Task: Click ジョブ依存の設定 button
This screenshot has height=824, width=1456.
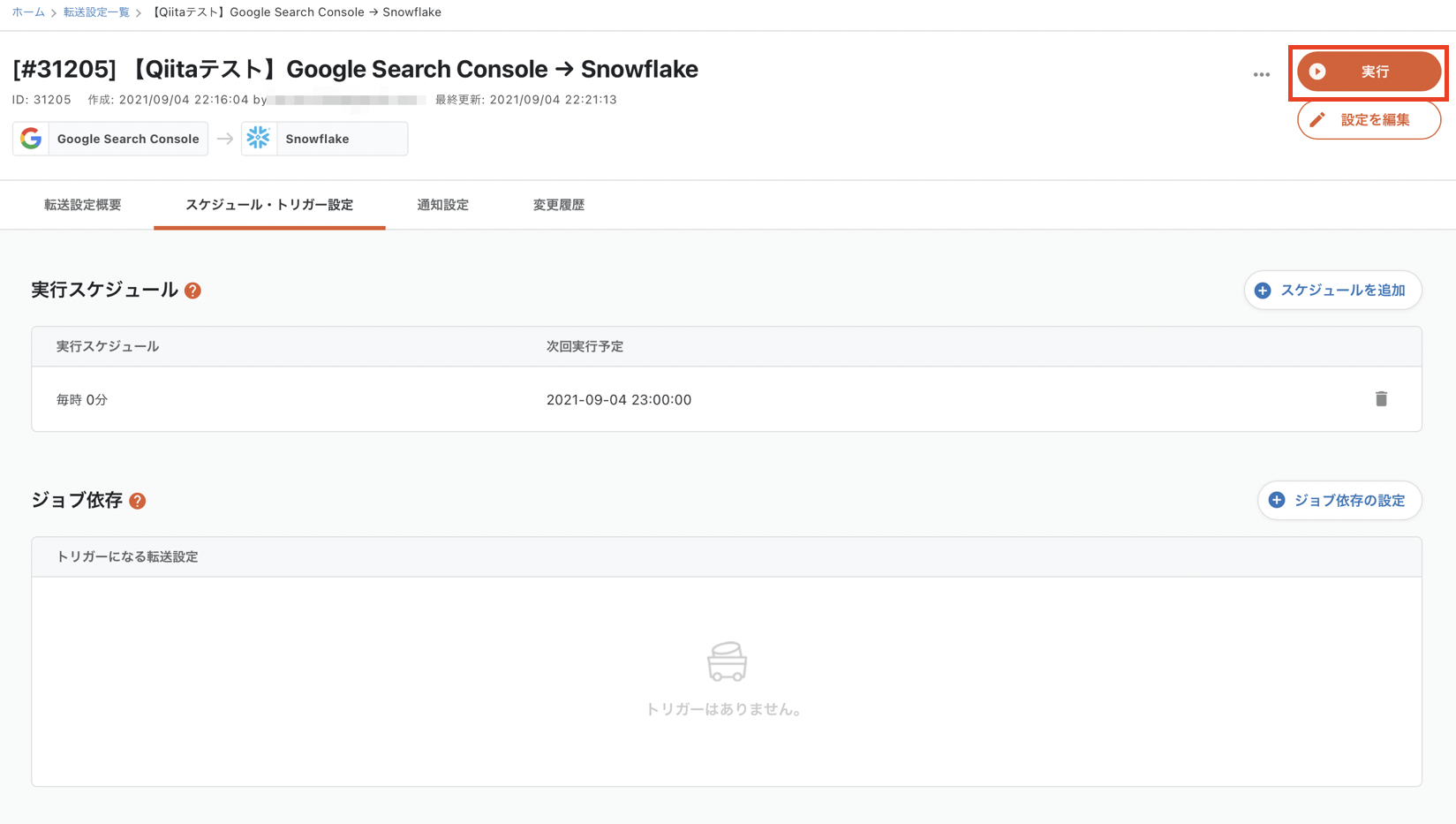Action: point(1339,501)
